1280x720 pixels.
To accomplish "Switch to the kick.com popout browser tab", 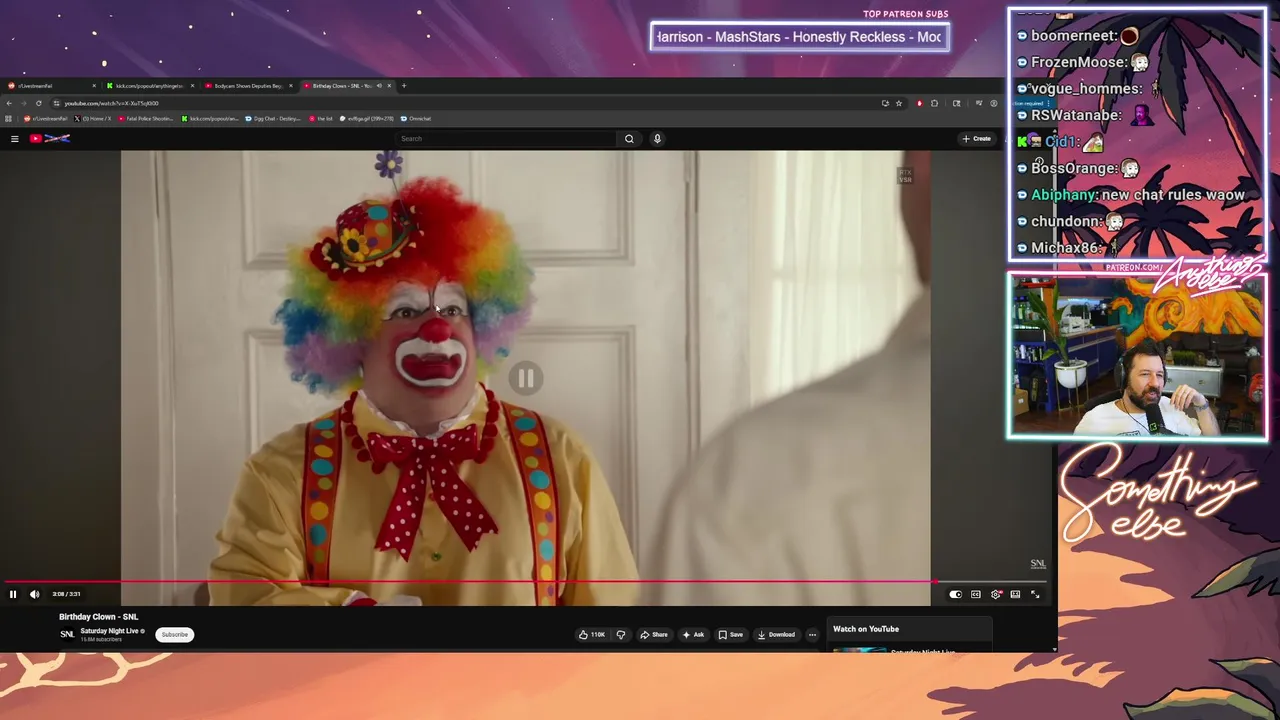I will 149,86.
